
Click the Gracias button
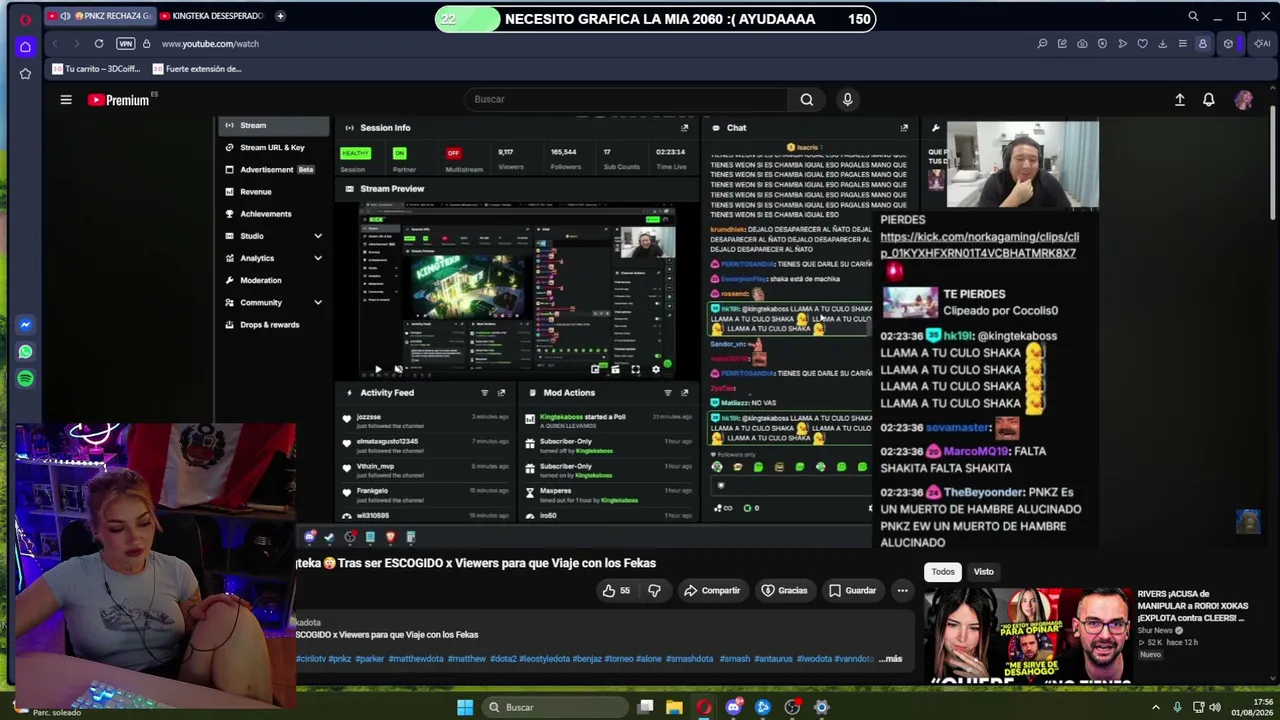pos(784,590)
